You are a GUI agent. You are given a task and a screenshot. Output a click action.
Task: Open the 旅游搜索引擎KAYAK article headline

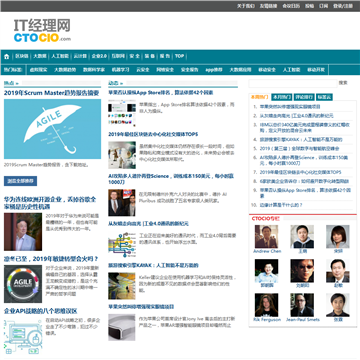(x=153, y=265)
